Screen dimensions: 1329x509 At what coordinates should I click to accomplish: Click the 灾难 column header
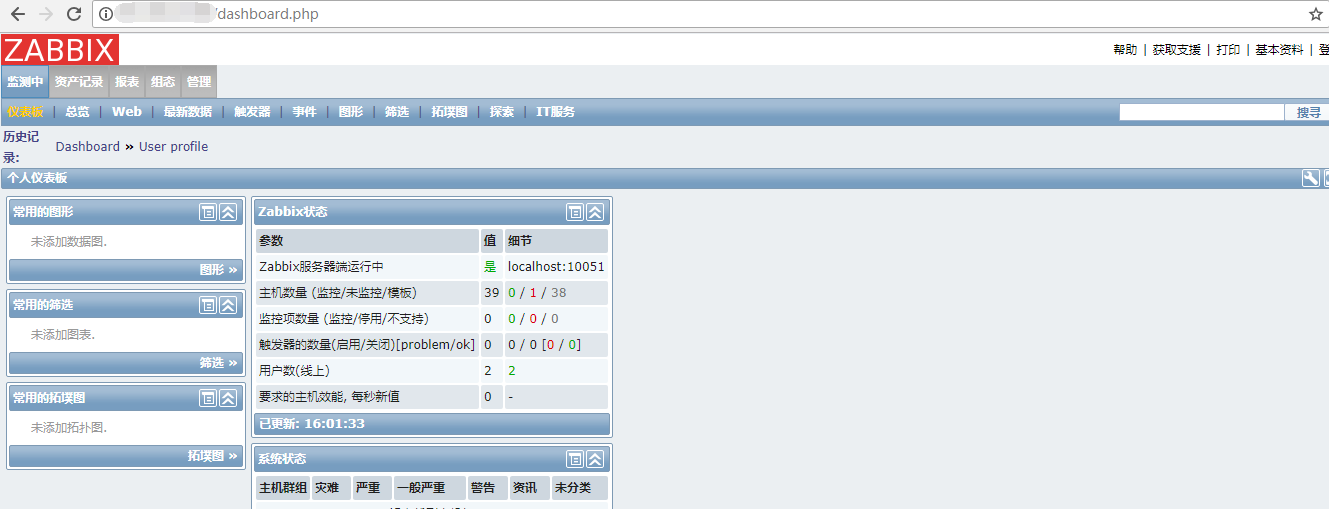pos(331,488)
